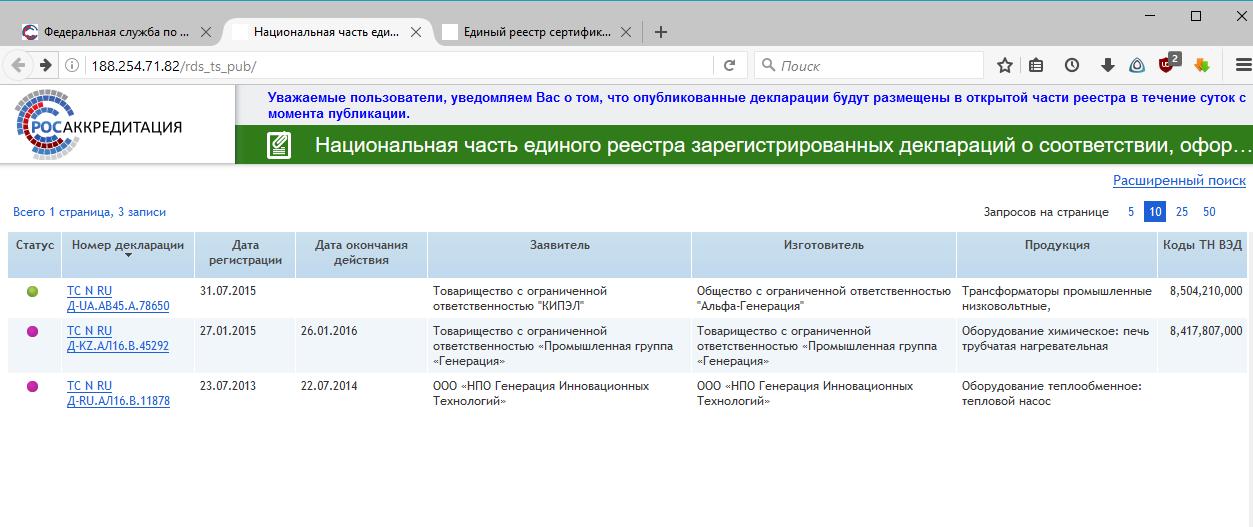The width and height of the screenshot is (1253, 527).
Task: Click the blue user notification about declarations
Action: pyautogui.click(x=757, y=106)
